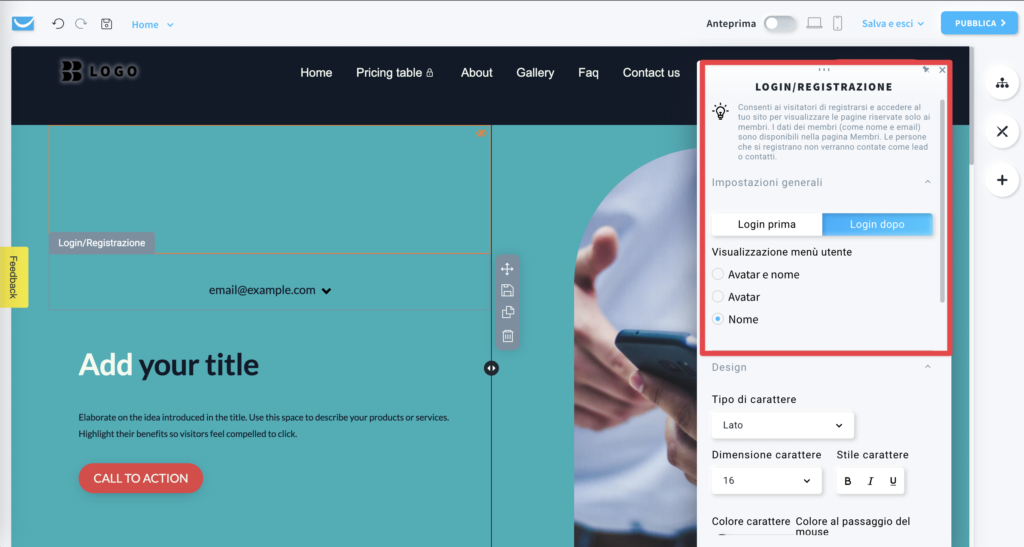Open the Tipo di carattere Lato dropdown
The width and height of the screenshot is (1024, 547).
pyautogui.click(x=782, y=425)
